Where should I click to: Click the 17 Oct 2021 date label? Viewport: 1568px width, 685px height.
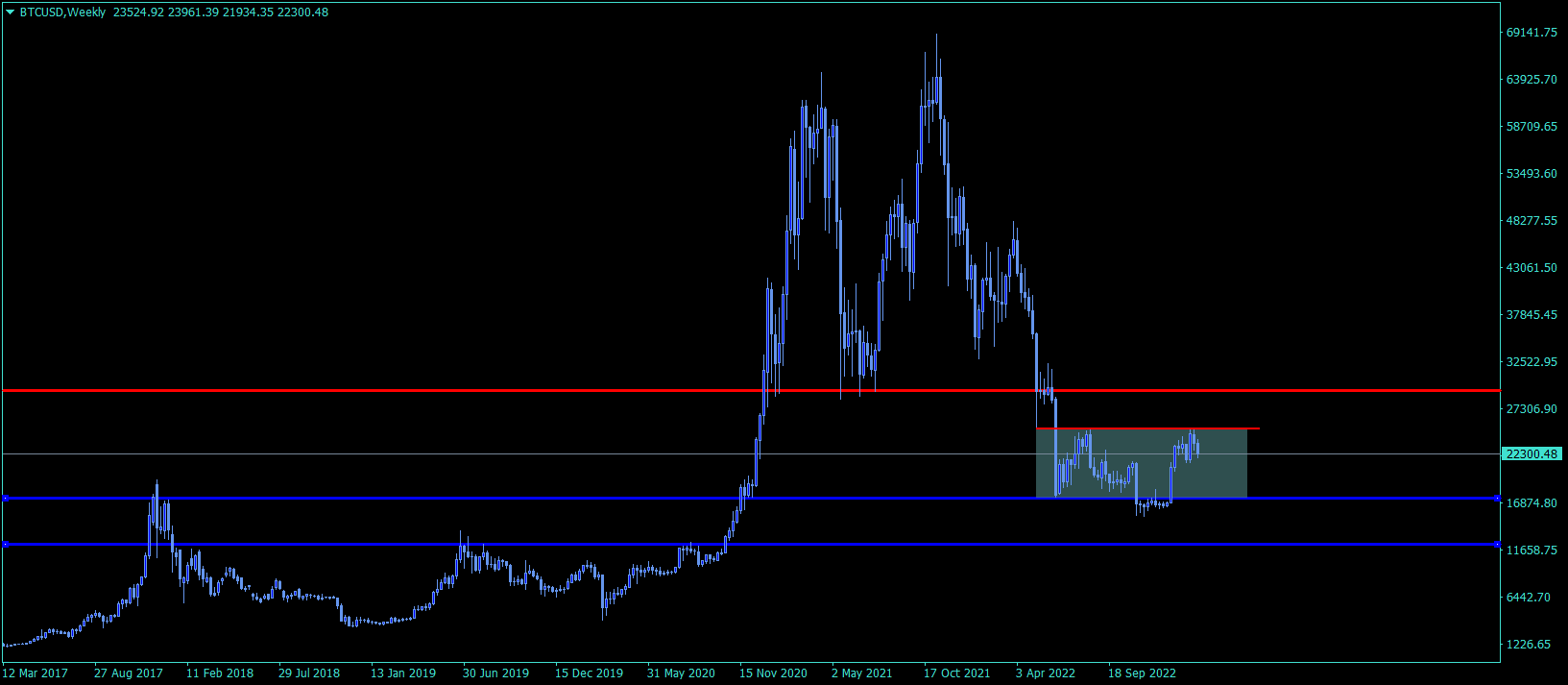pos(957,673)
